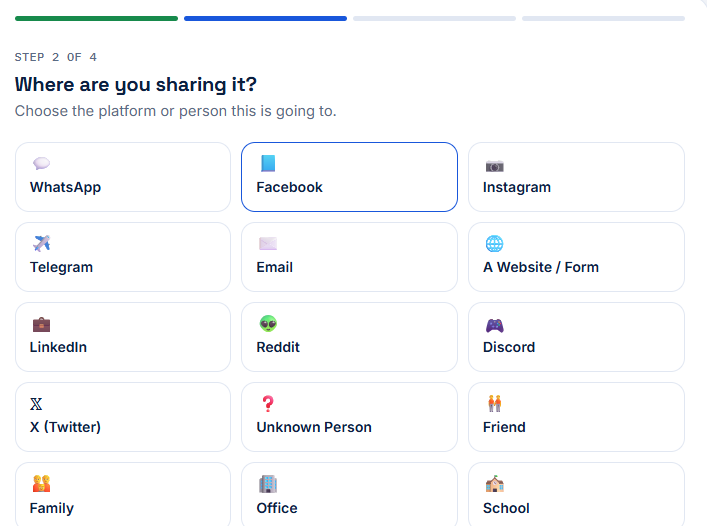The image size is (707, 526).
Task: Click the Discord game controller icon
Action: pos(494,325)
